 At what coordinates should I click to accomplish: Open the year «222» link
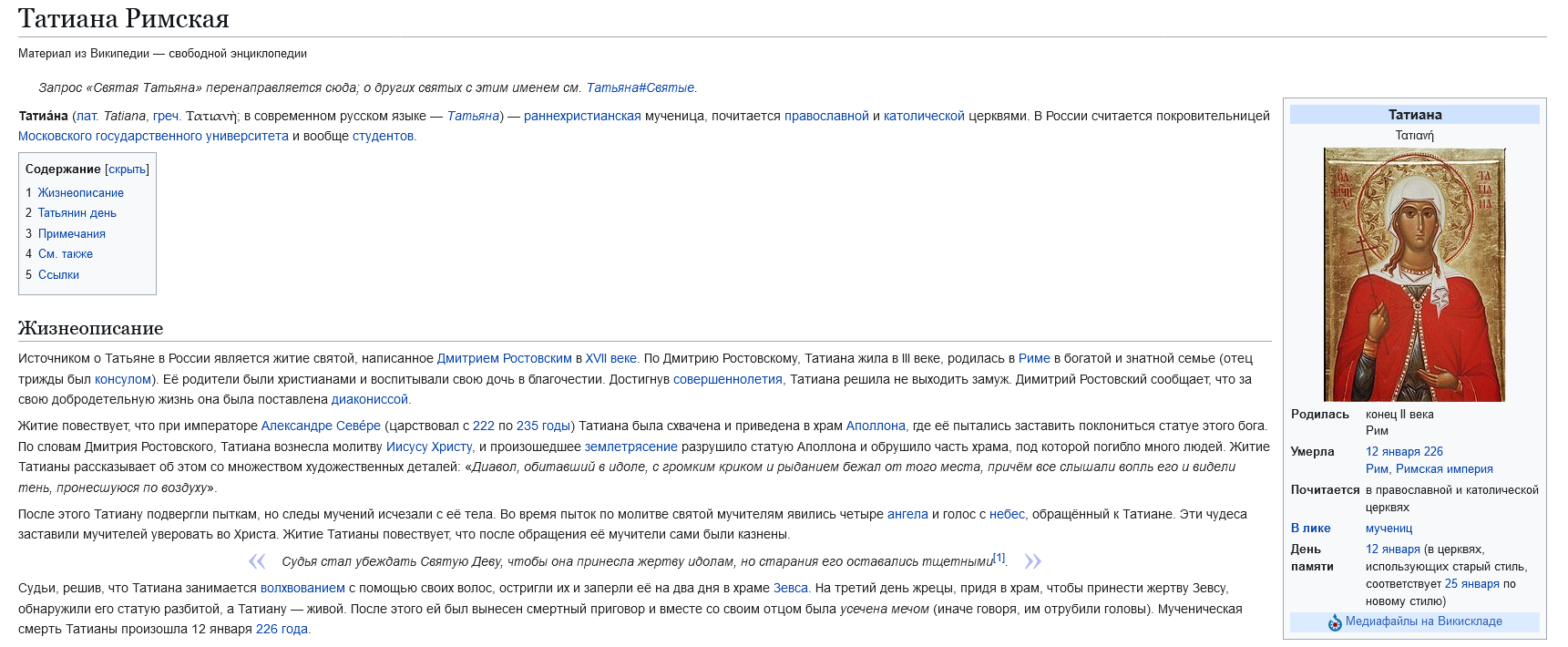pyautogui.click(x=483, y=426)
